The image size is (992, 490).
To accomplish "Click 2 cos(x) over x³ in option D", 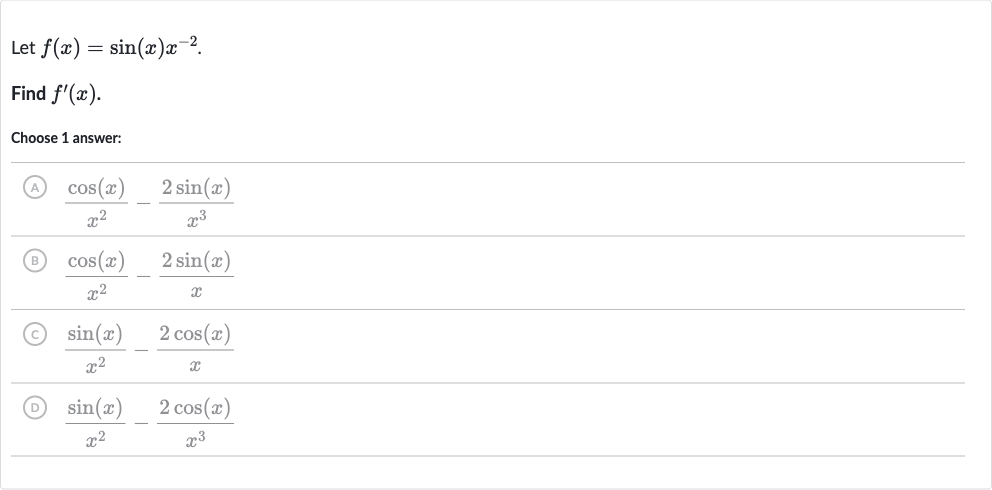I will pyautogui.click(x=195, y=423).
